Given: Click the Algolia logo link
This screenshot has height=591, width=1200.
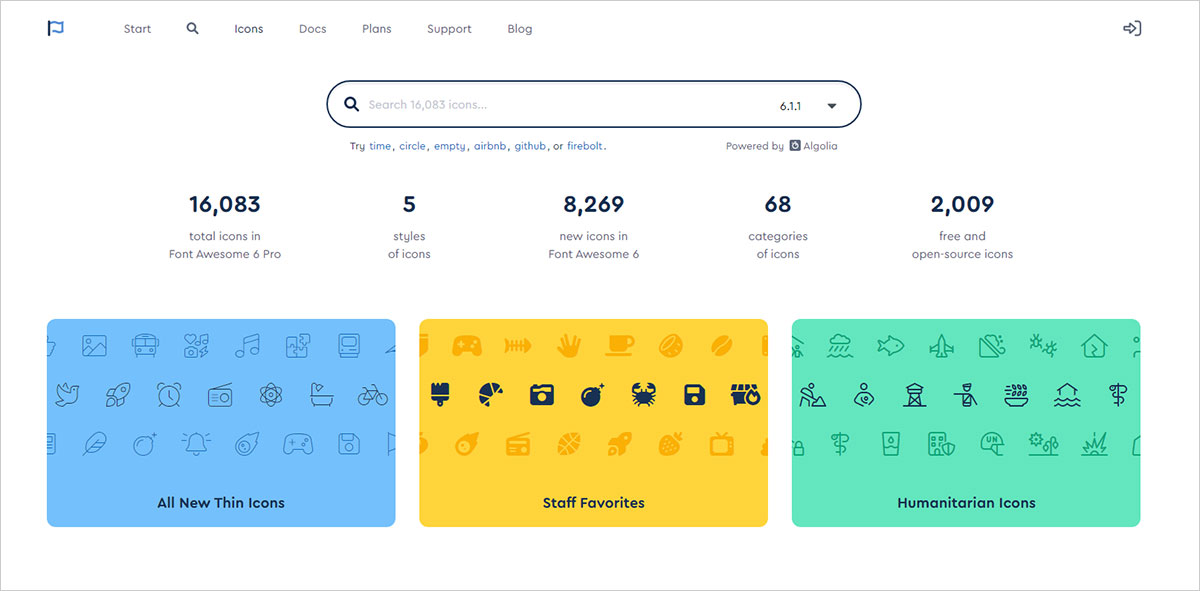Looking at the screenshot, I should click(814, 146).
